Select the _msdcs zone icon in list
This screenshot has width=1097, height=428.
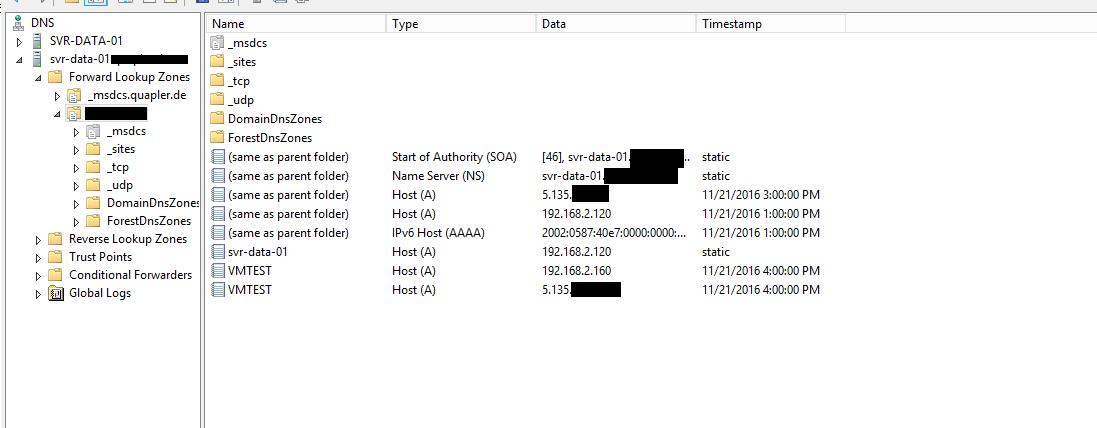coord(218,43)
